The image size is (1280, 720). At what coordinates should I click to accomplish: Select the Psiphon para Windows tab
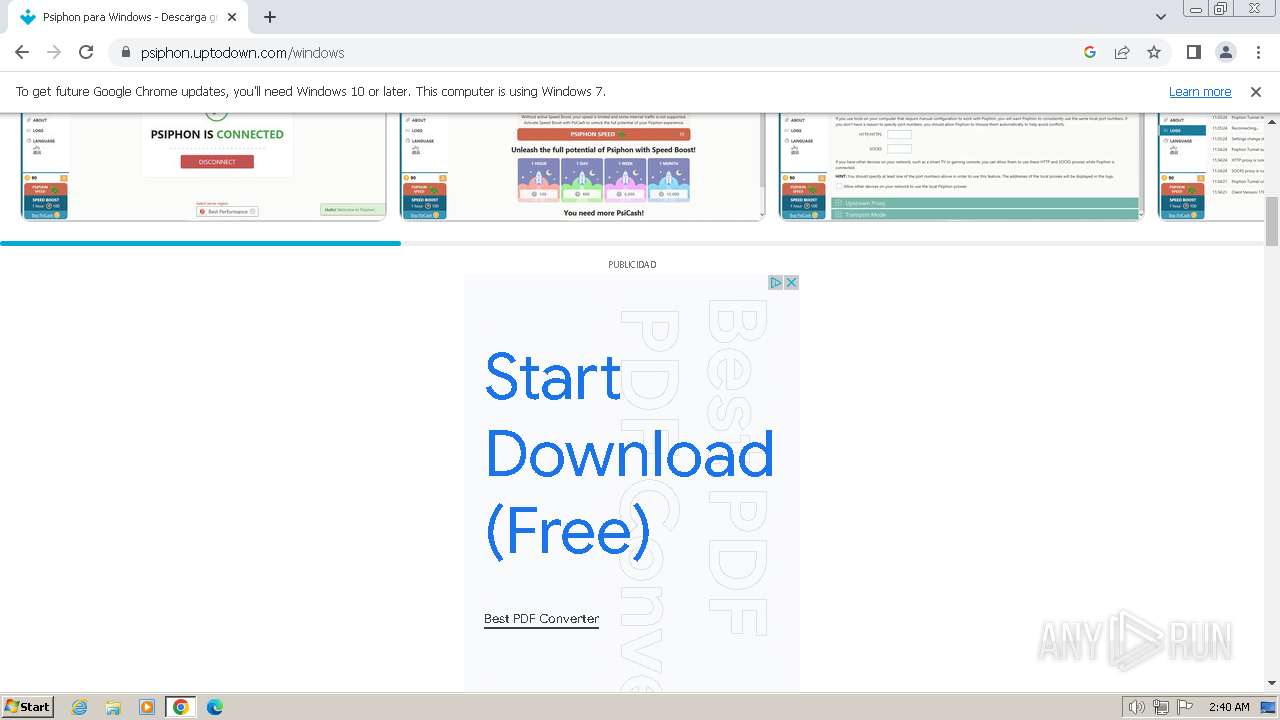click(128, 17)
